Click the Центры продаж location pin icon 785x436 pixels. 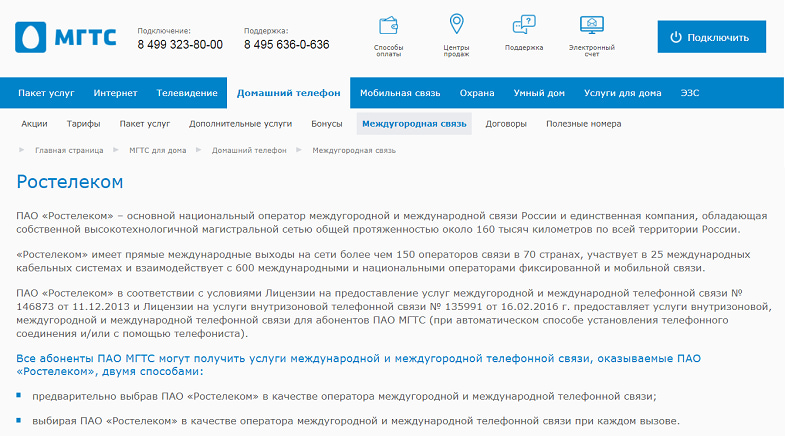click(x=456, y=24)
